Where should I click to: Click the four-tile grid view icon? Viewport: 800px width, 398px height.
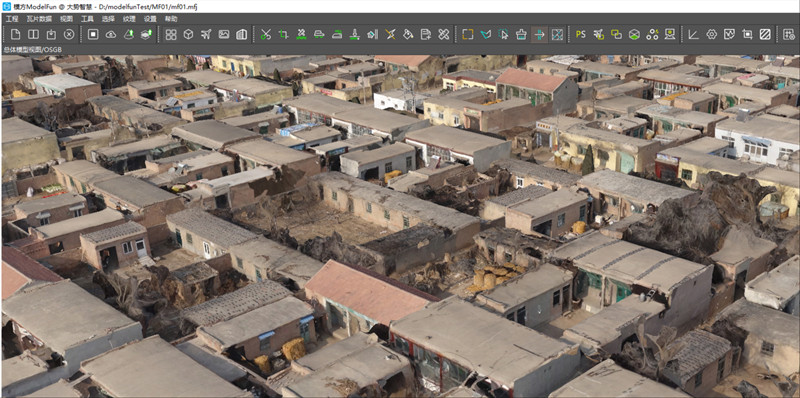171,34
